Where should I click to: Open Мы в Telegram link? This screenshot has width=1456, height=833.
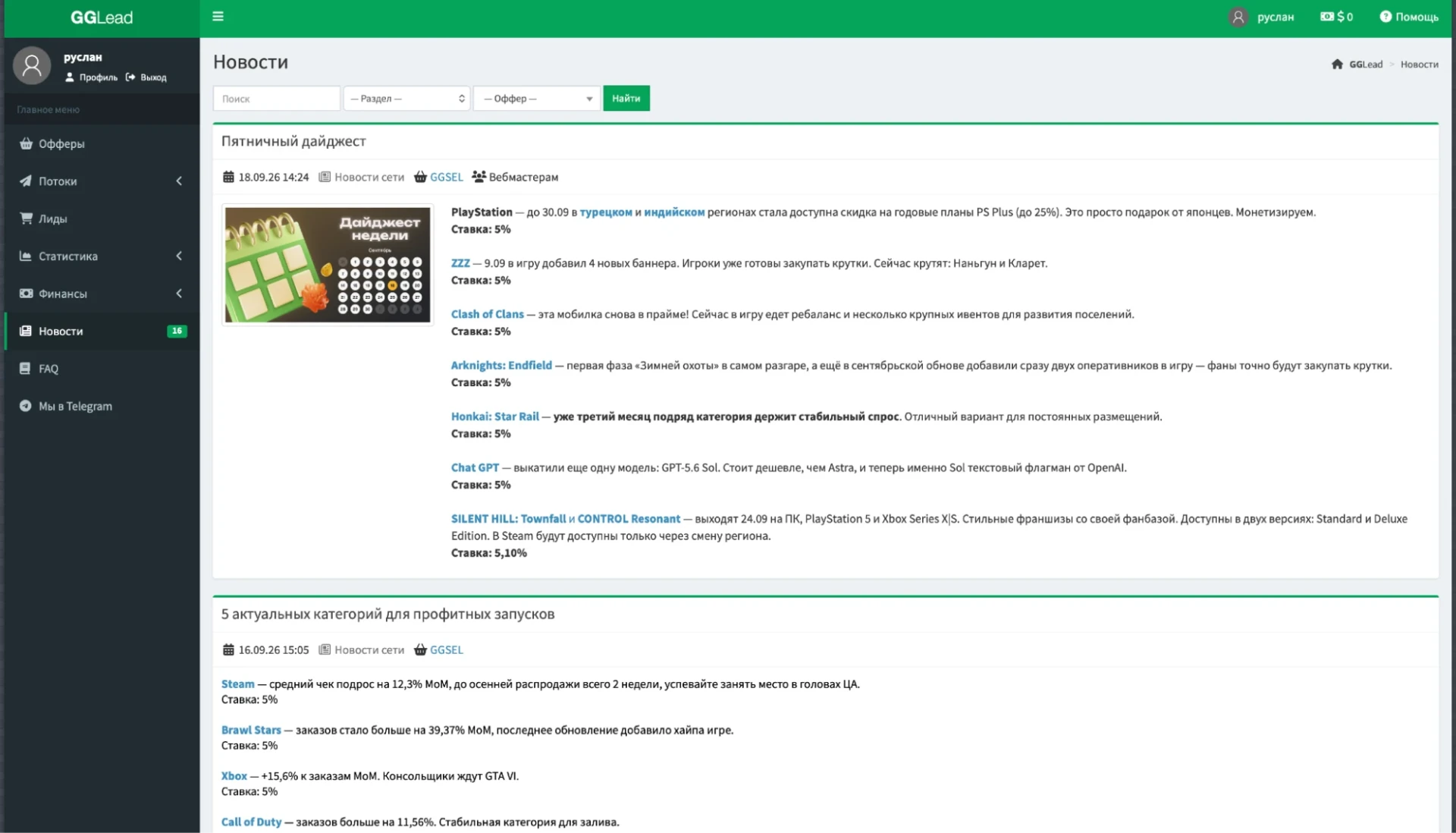(x=75, y=407)
